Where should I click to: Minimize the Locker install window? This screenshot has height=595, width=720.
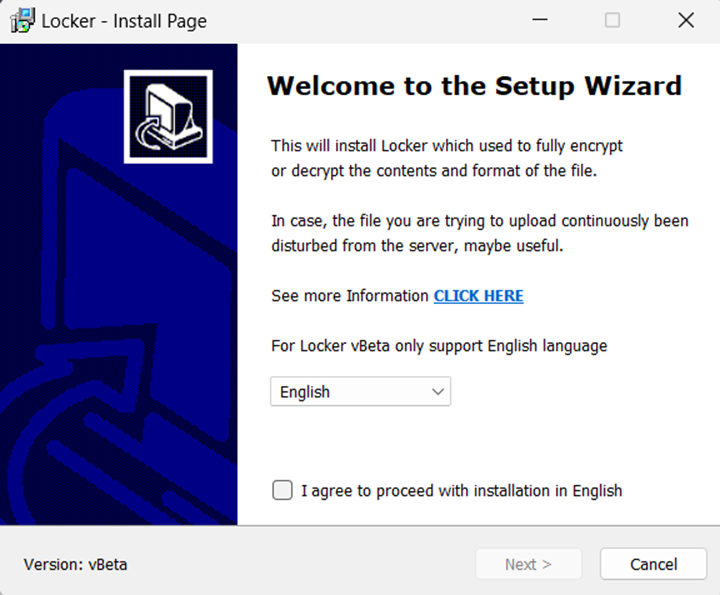point(540,20)
